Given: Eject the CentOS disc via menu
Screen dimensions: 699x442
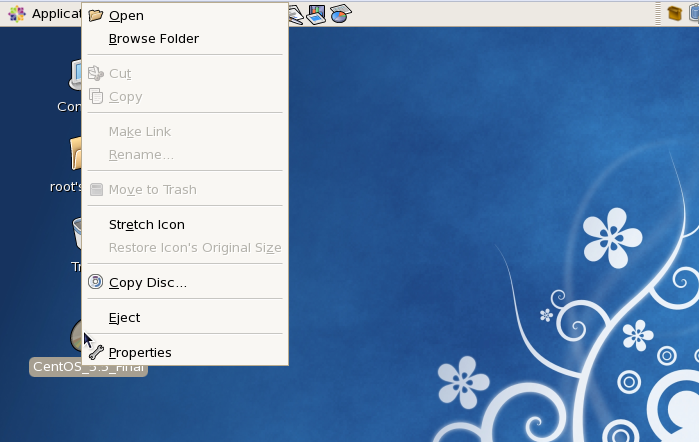Looking at the screenshot, I should pyautogui.click(x=185, y=318).
